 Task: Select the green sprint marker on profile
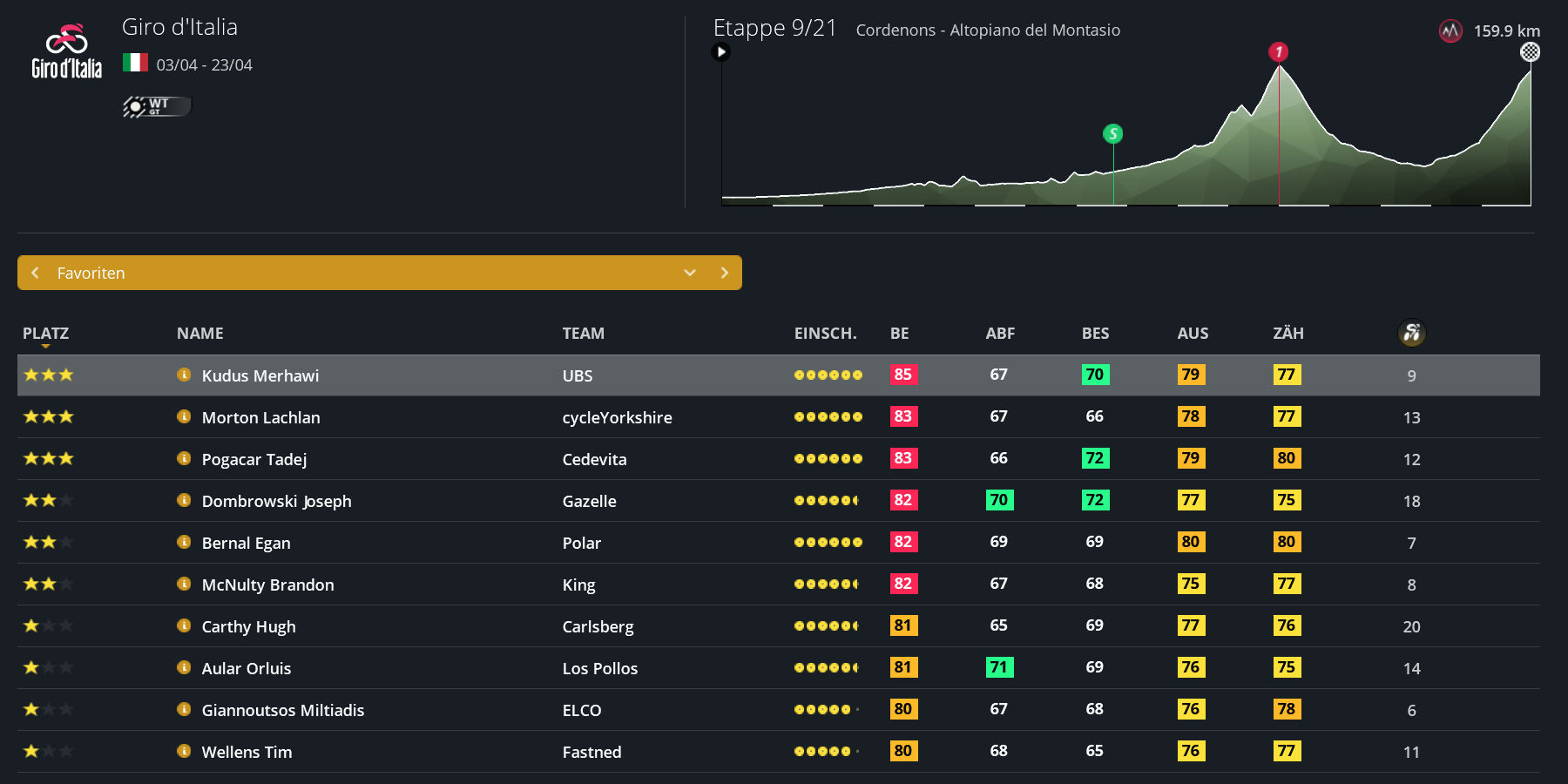1112,134
